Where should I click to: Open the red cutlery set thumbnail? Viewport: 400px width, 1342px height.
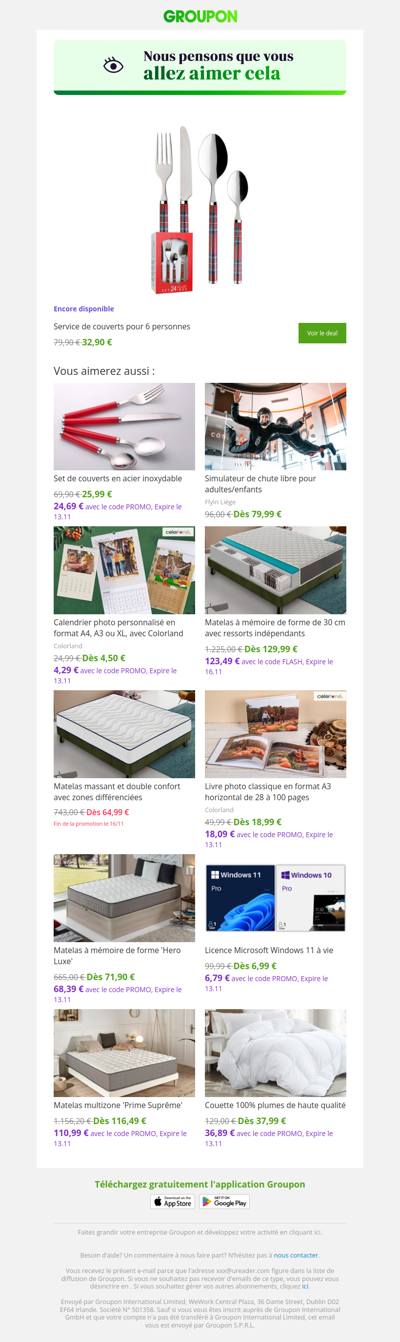click(x=124, y=427)
